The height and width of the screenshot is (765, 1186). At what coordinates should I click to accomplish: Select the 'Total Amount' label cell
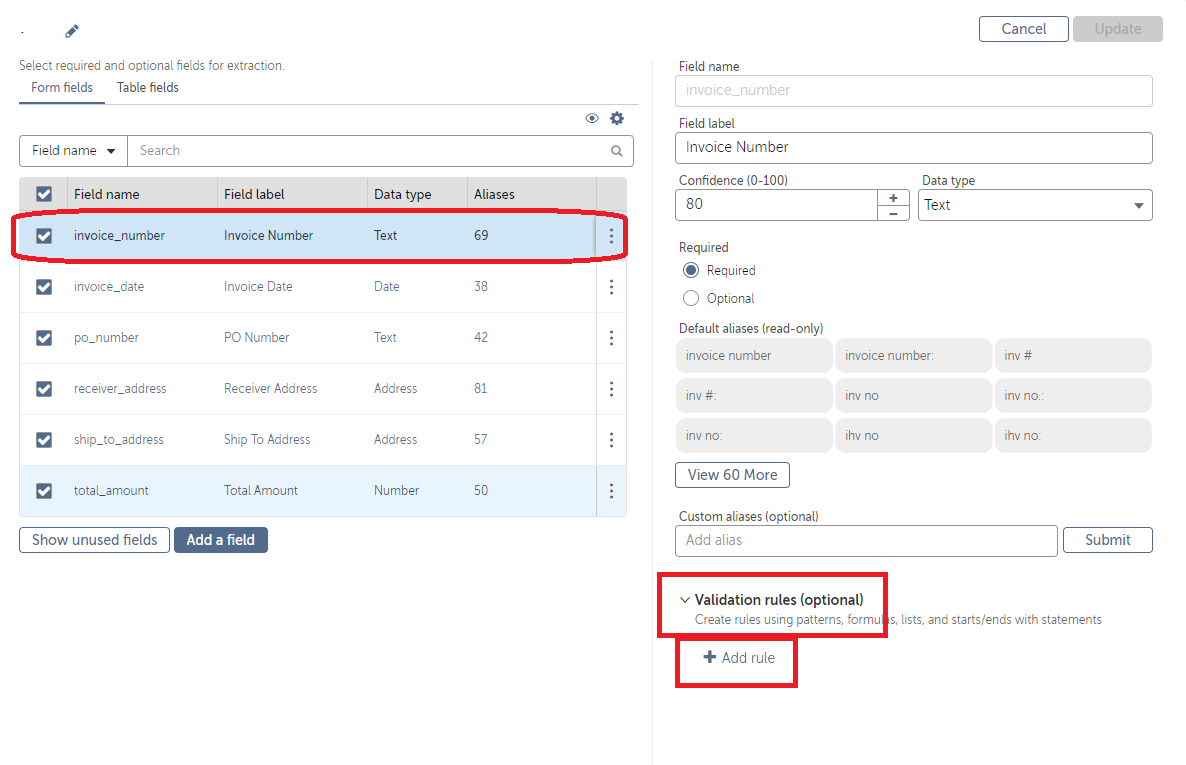[261, 490]
